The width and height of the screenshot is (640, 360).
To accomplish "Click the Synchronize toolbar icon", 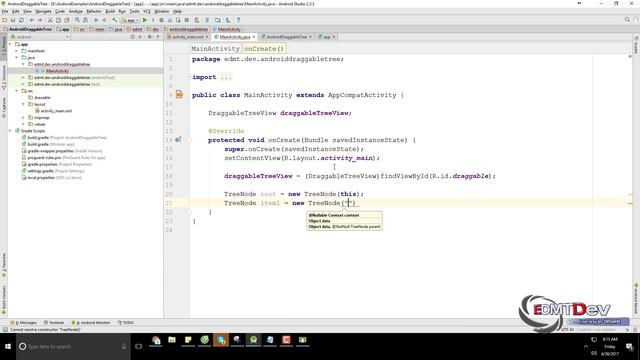I will pyautogui.click(x=21, y=20).
